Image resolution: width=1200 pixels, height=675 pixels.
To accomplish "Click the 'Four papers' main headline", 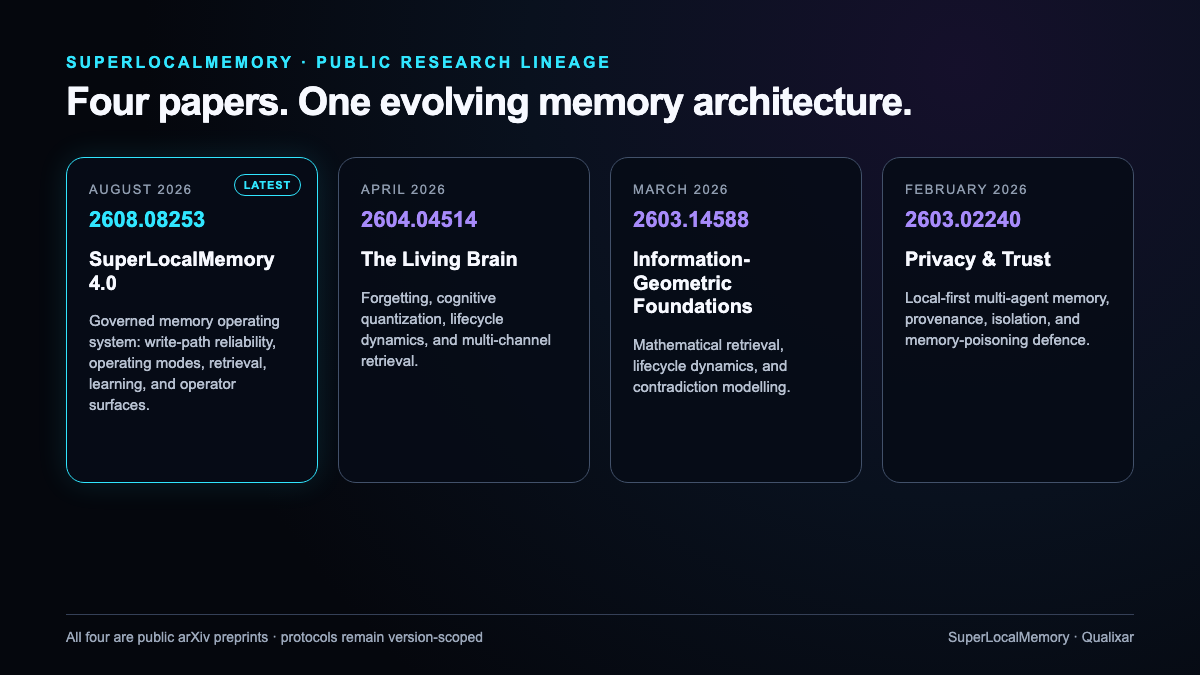I will (x=489, y=103).
